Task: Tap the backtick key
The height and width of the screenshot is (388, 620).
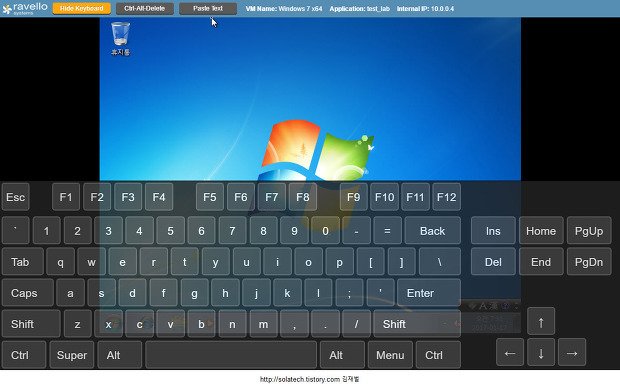Action: (15, 231)
